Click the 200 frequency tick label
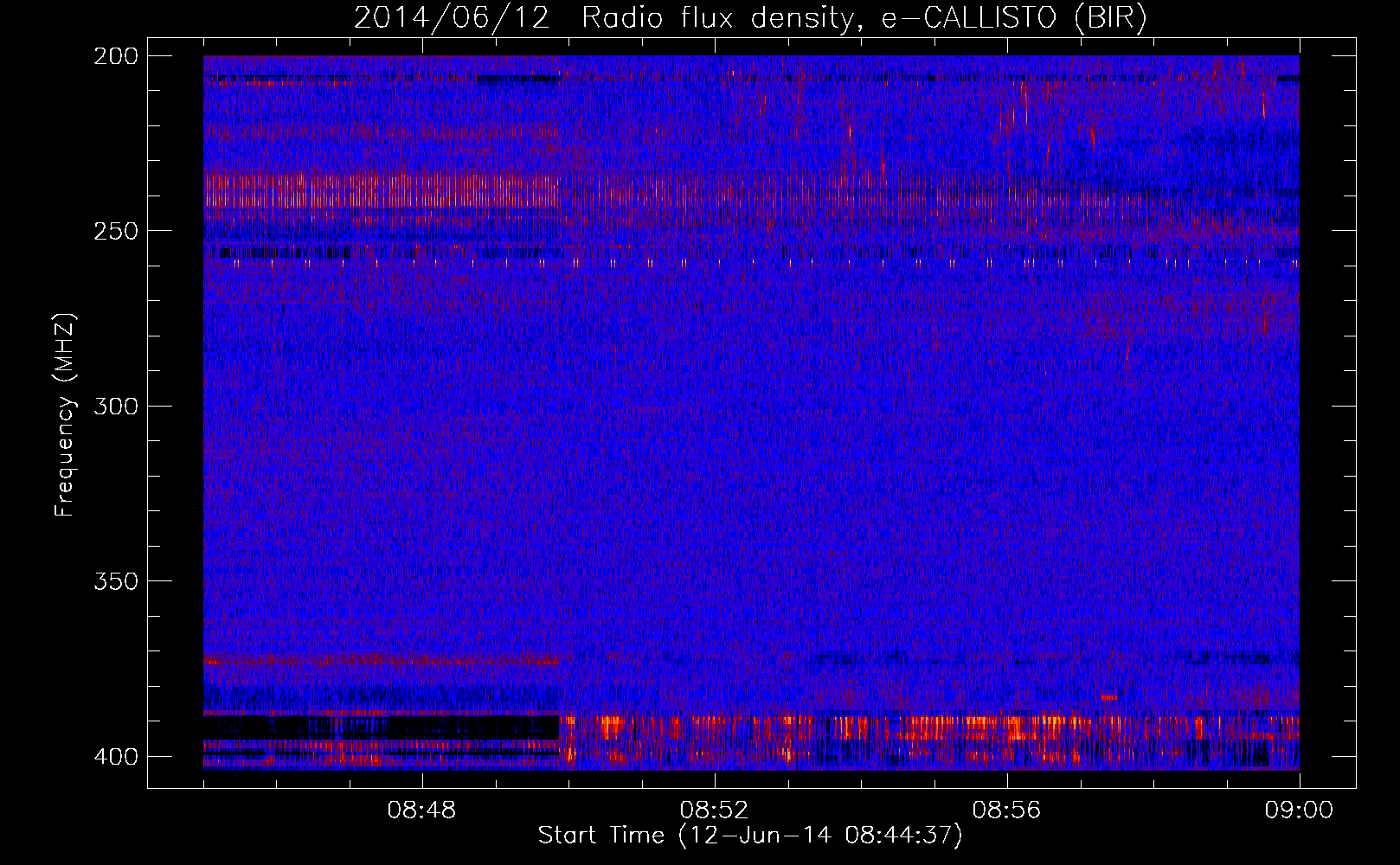1400x865 pixels. coord(115,56)
